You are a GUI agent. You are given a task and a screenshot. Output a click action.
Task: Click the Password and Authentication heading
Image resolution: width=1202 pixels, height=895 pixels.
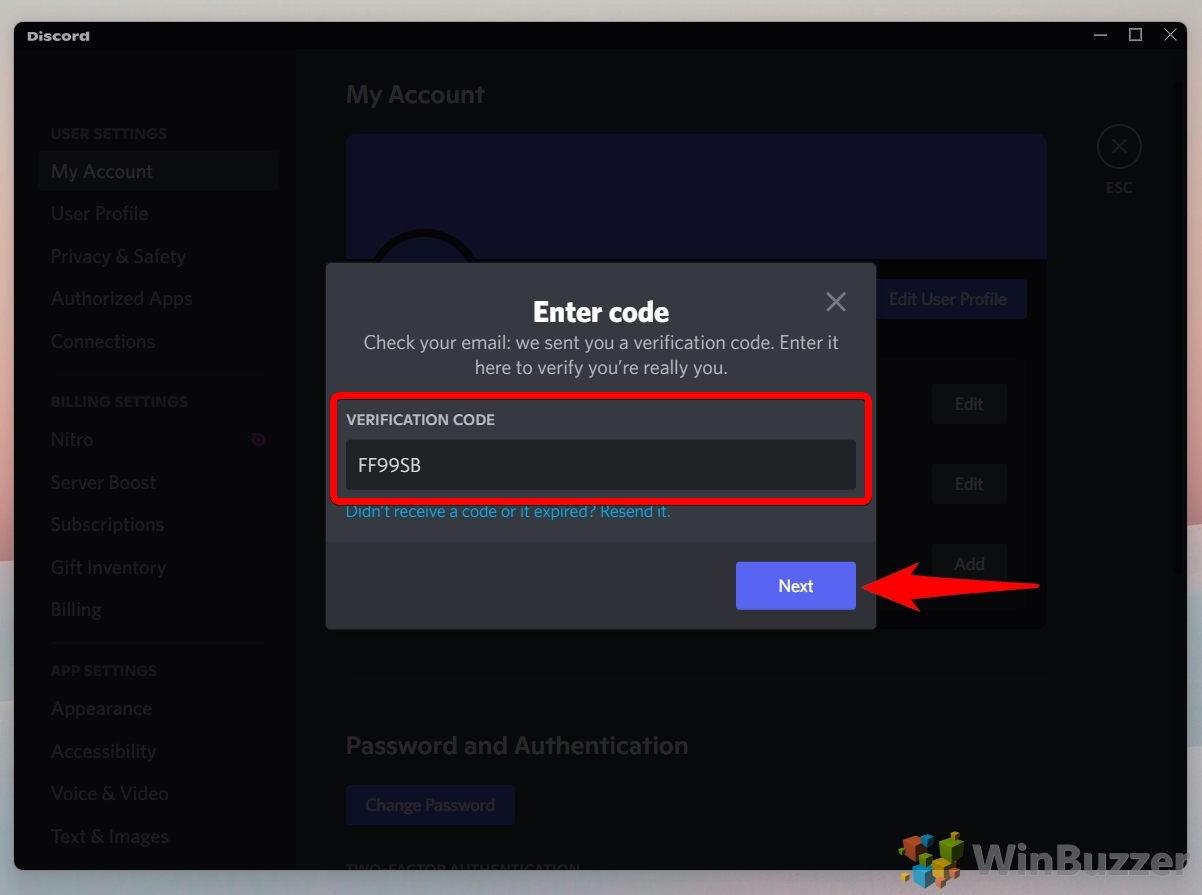click(x=517, y=746)
